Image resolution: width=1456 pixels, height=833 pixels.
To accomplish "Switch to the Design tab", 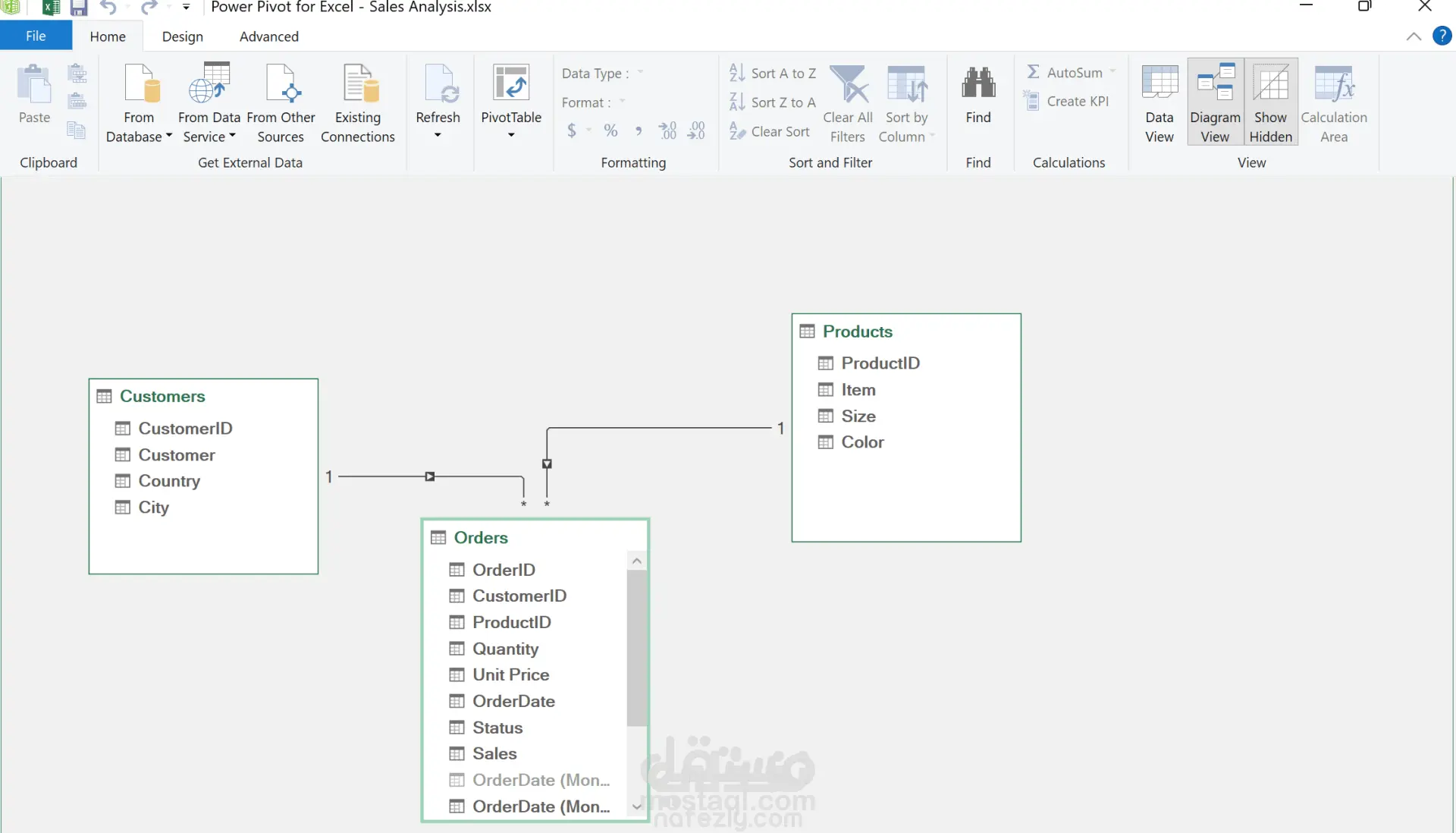I will tap(183, 36).
